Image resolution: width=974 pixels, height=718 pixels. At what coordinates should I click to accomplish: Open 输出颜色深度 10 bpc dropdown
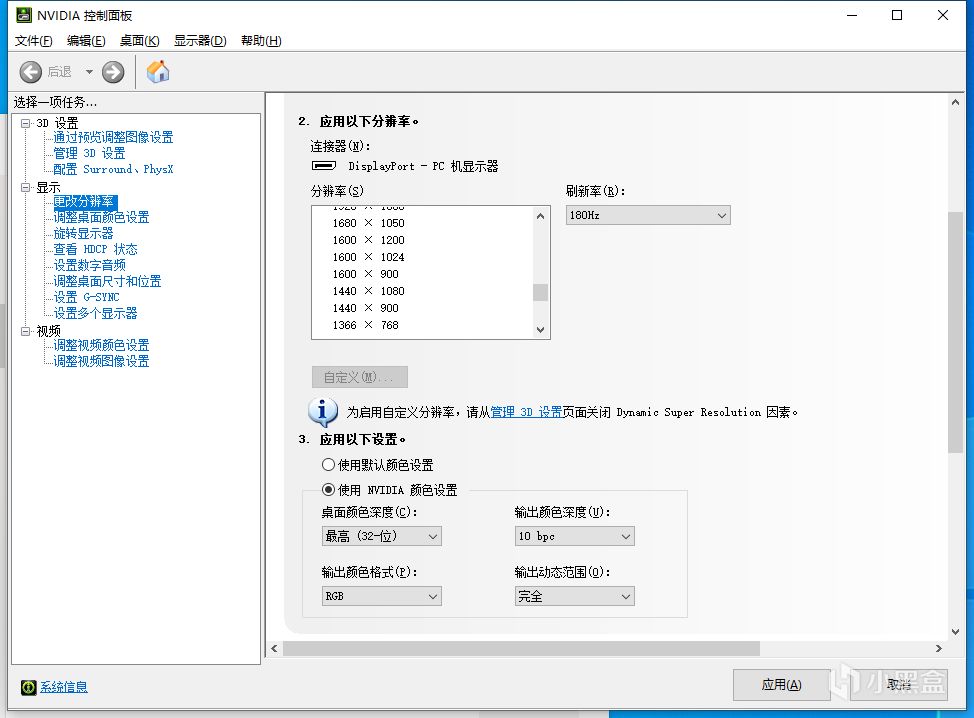(575, 536)
